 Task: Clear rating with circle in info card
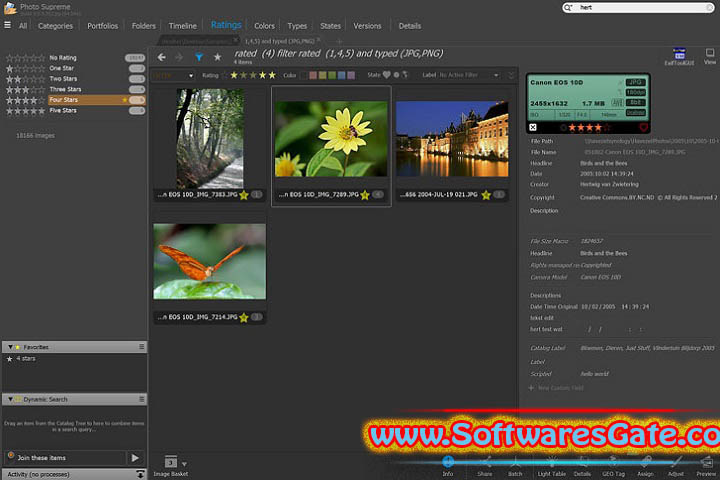pos(563,127)
